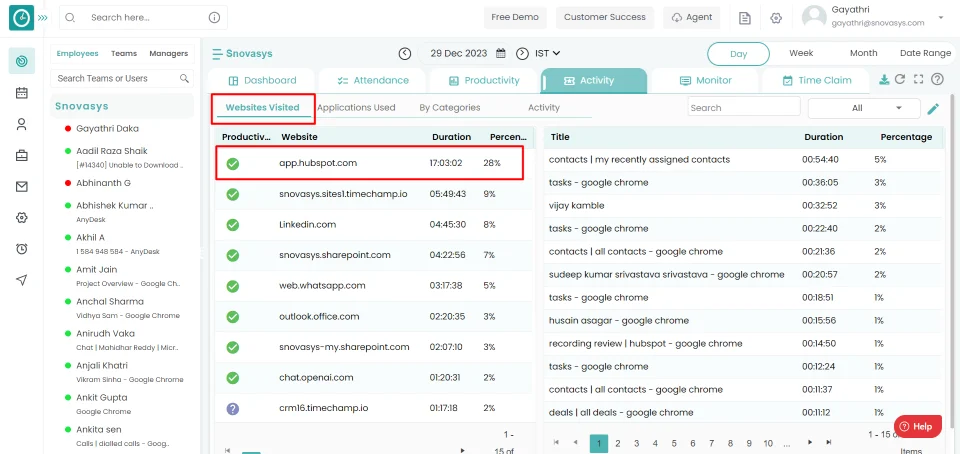Viewport: 960px width, 454px height.
Task: Open the activity tracker sidebar icon
Action: [21, 61]
